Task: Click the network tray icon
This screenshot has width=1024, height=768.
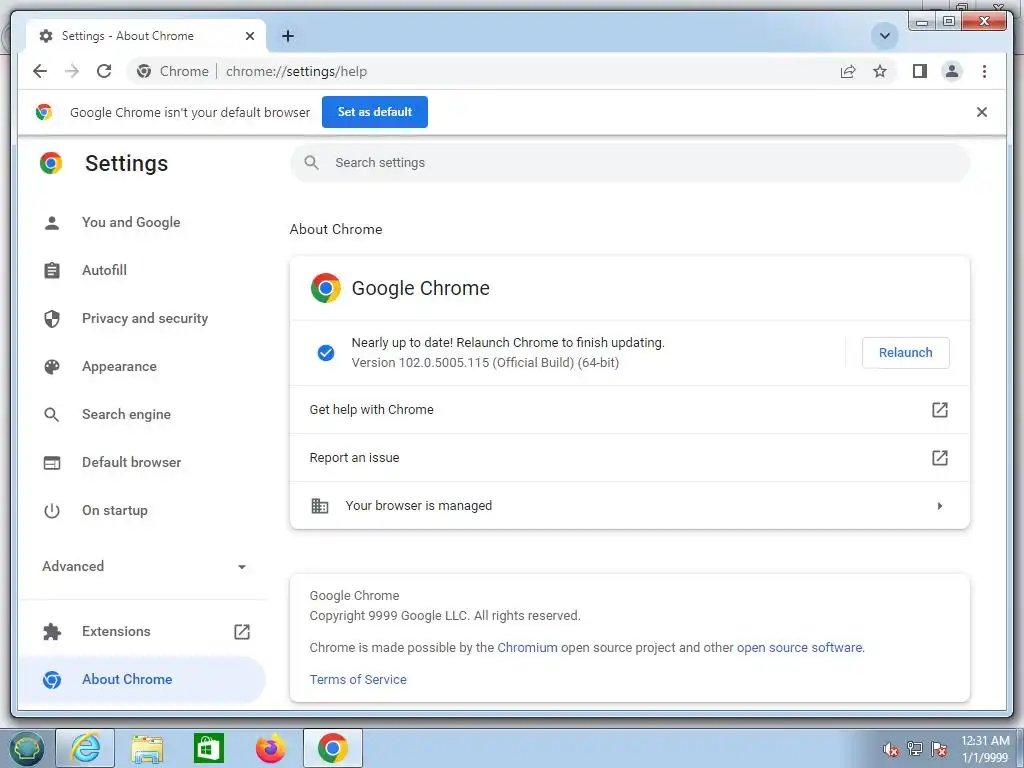Action: [x=915, y=749]
